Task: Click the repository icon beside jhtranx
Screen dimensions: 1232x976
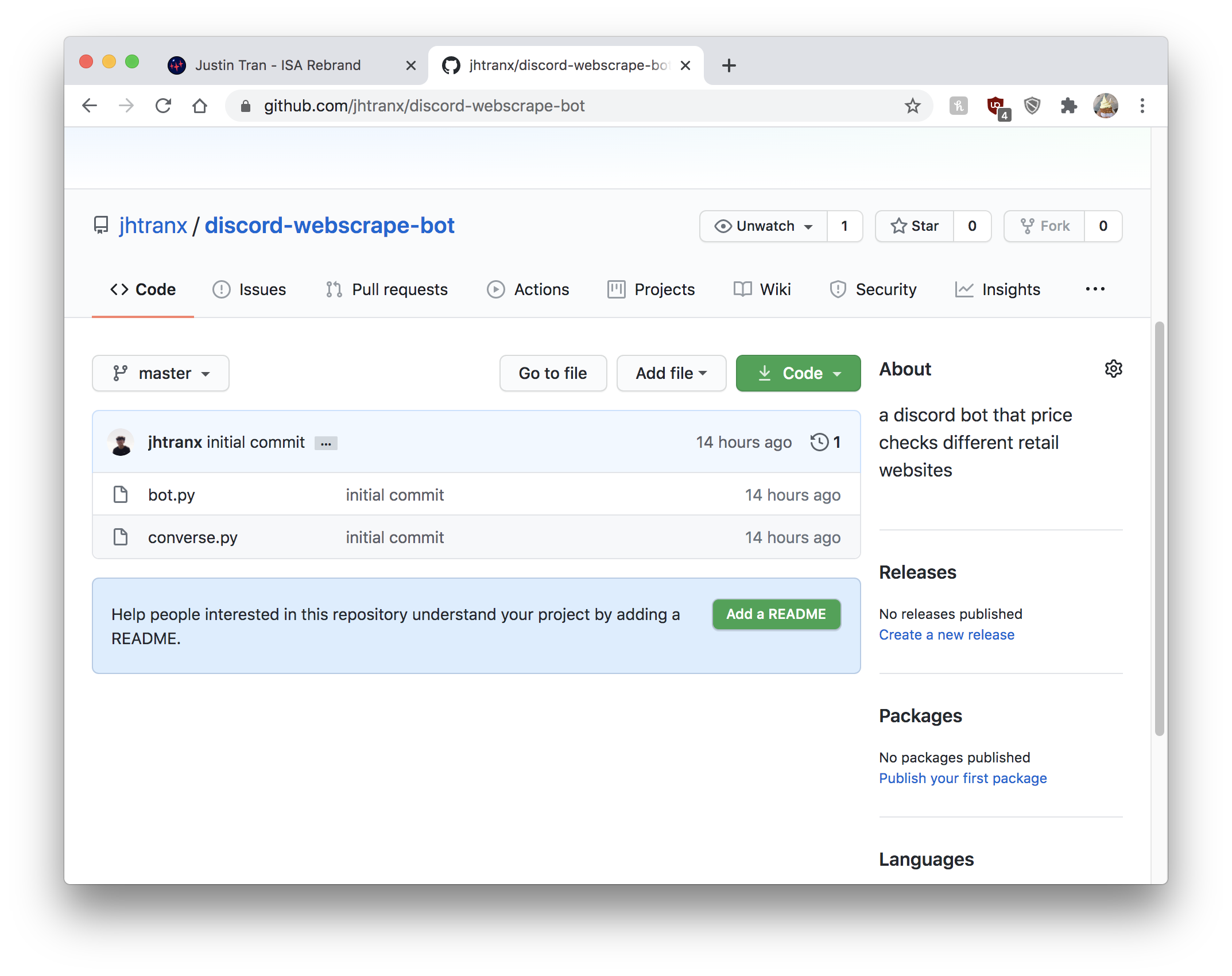Action: click(101, 226)
